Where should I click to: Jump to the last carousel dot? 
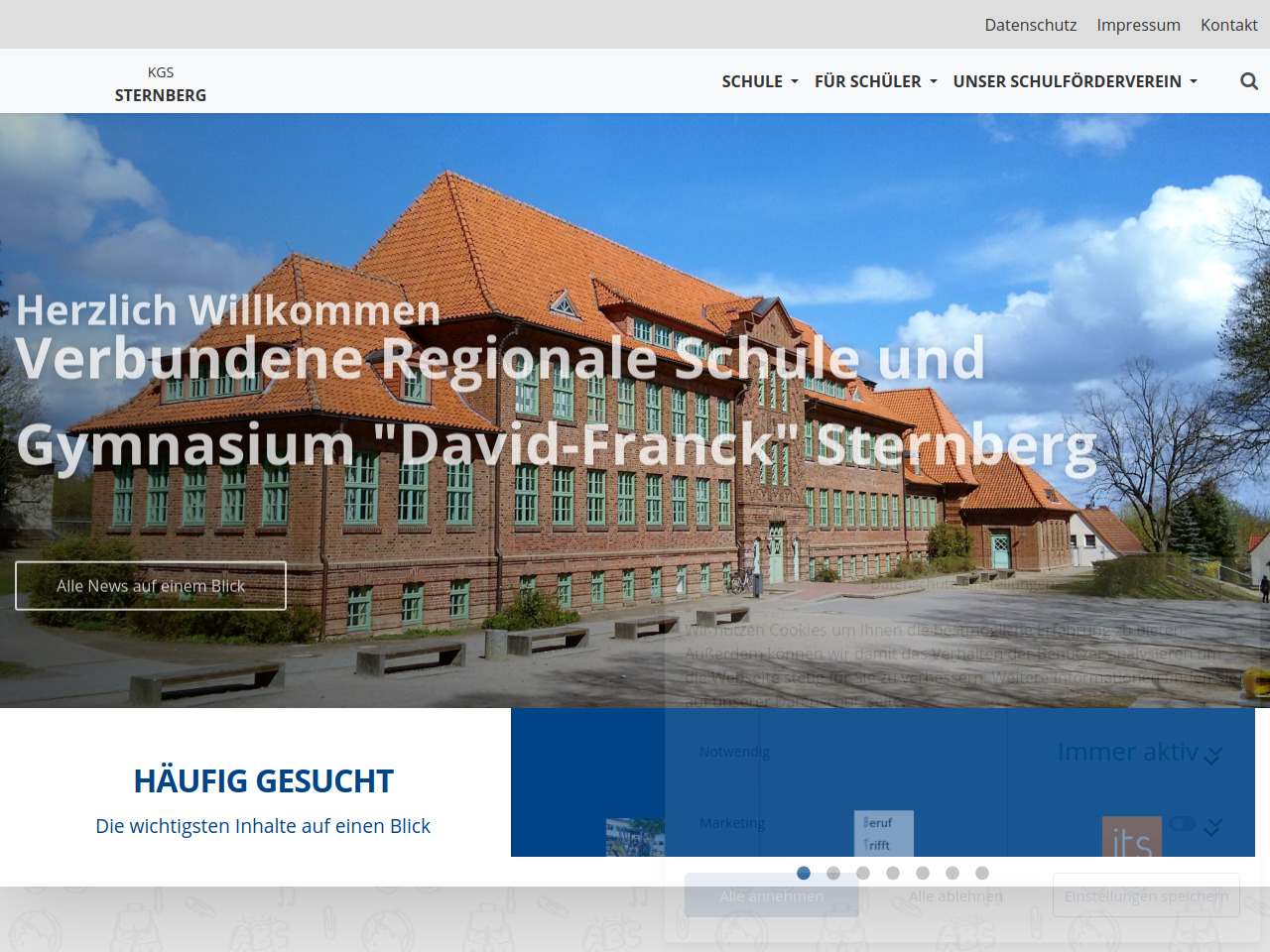(x=982, y=873)
